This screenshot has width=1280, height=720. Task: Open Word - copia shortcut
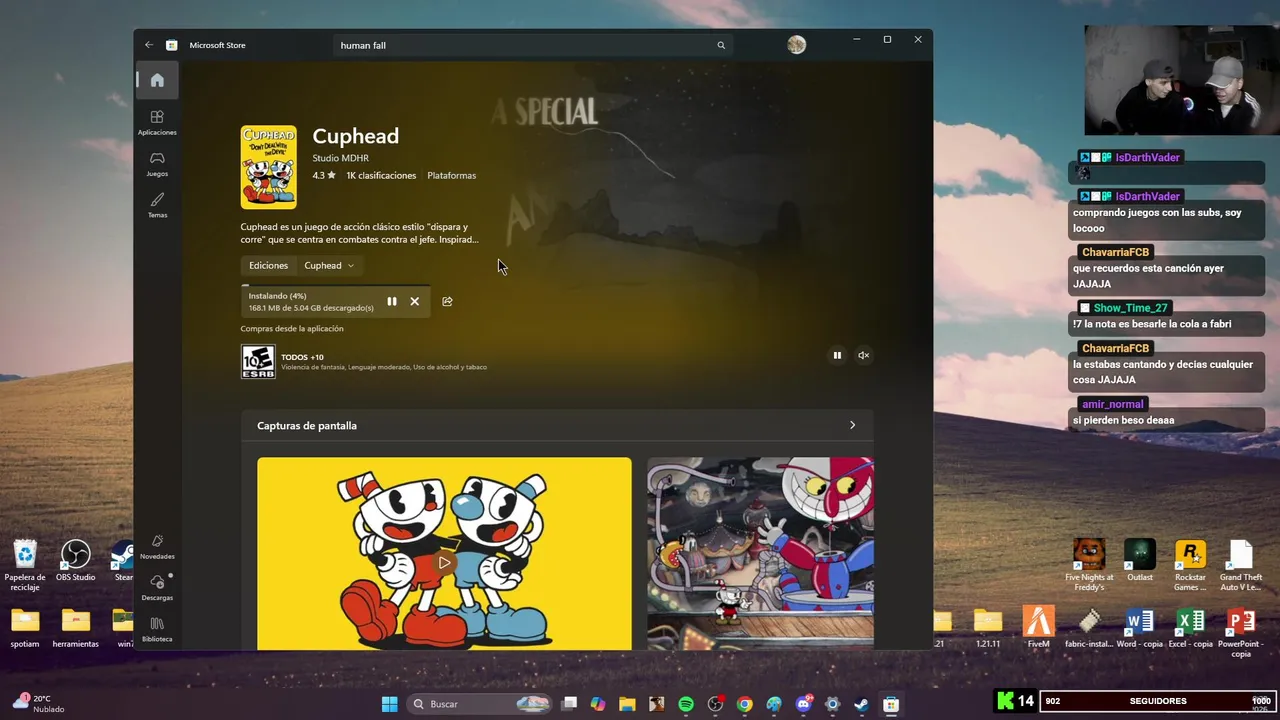click(x=1140, y=628)
